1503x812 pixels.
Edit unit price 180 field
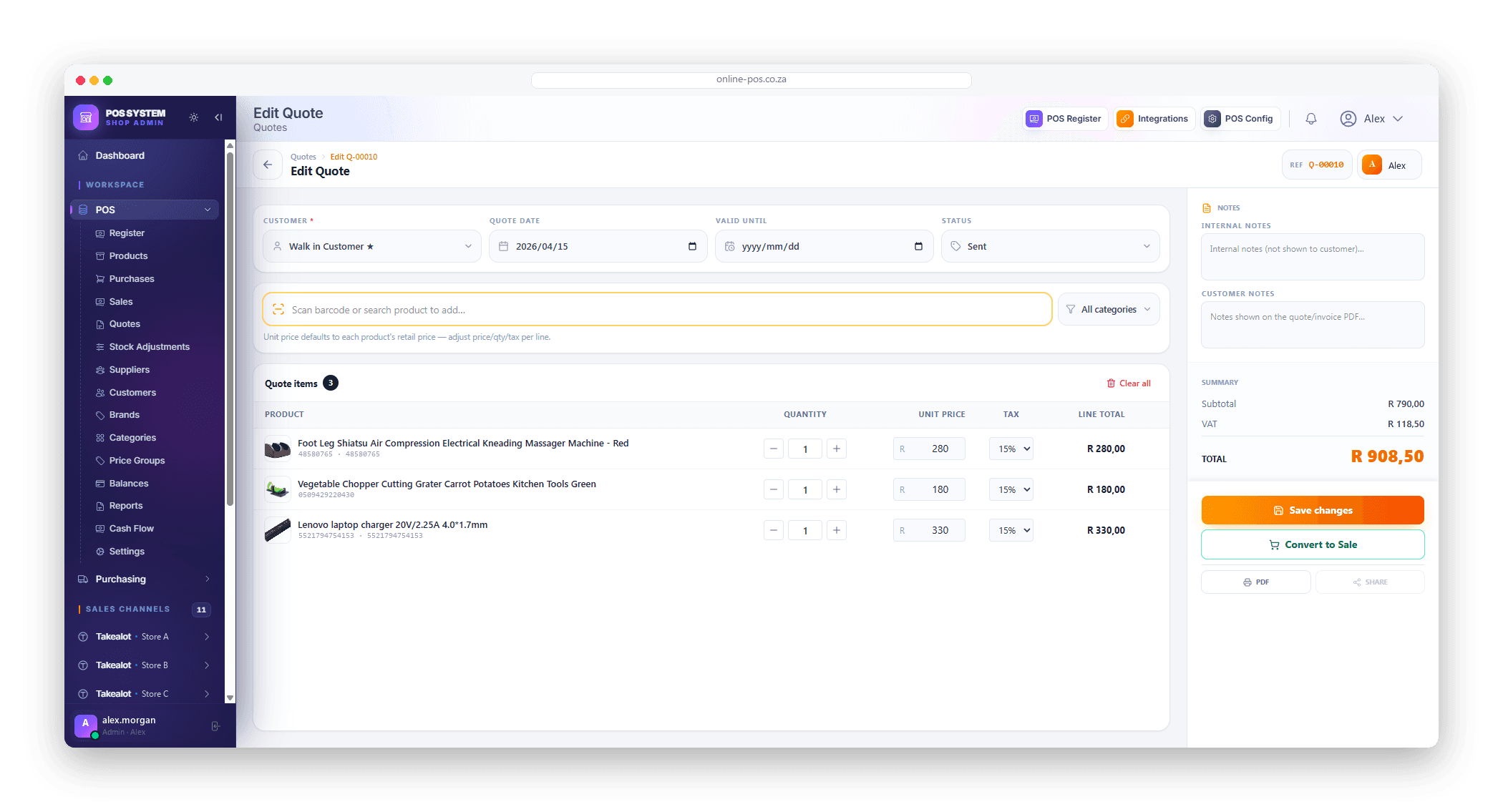point(929,489)
